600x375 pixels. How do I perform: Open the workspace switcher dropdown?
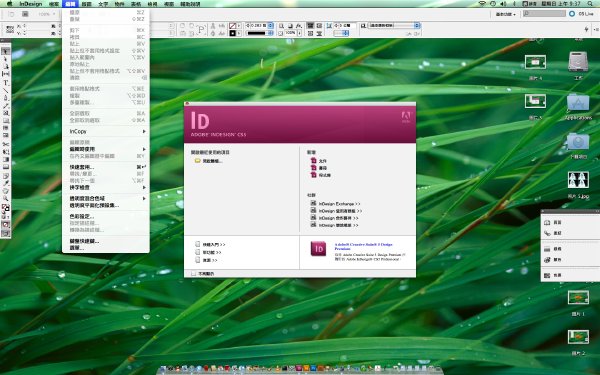click(505, 14)
